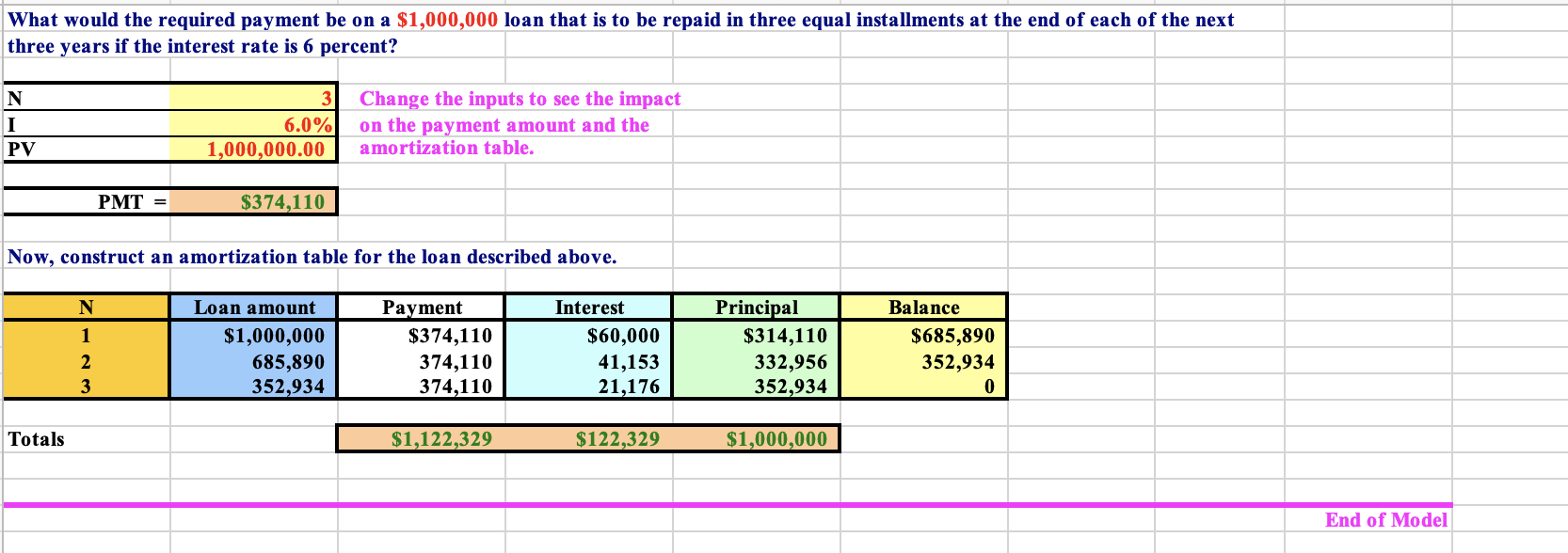This screenshot has height=553, width=1568.
Task: Click the 'End of Model' text
Action: 1386,520
